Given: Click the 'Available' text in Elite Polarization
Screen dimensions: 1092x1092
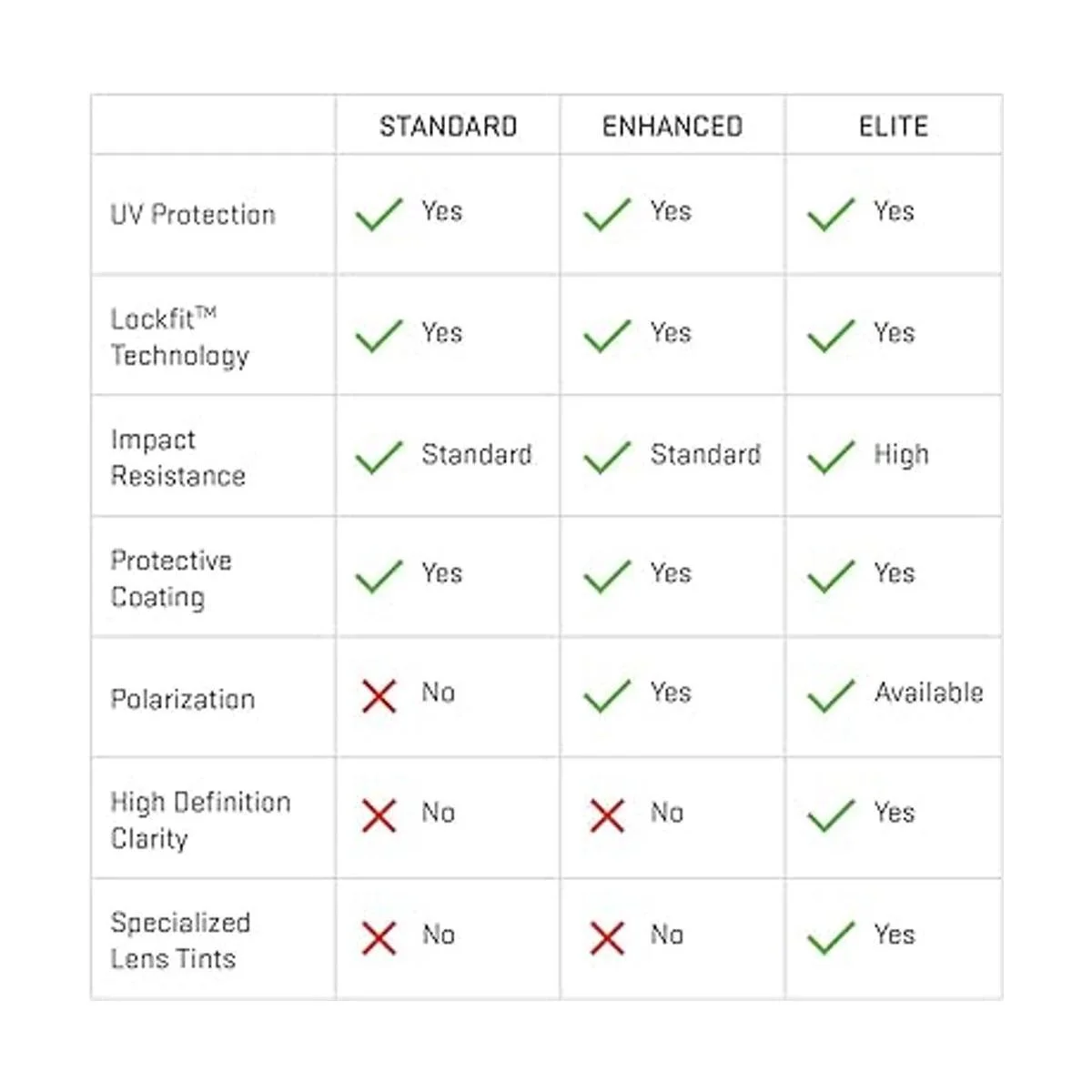Looking at the screenshot, I should point(928,693).
